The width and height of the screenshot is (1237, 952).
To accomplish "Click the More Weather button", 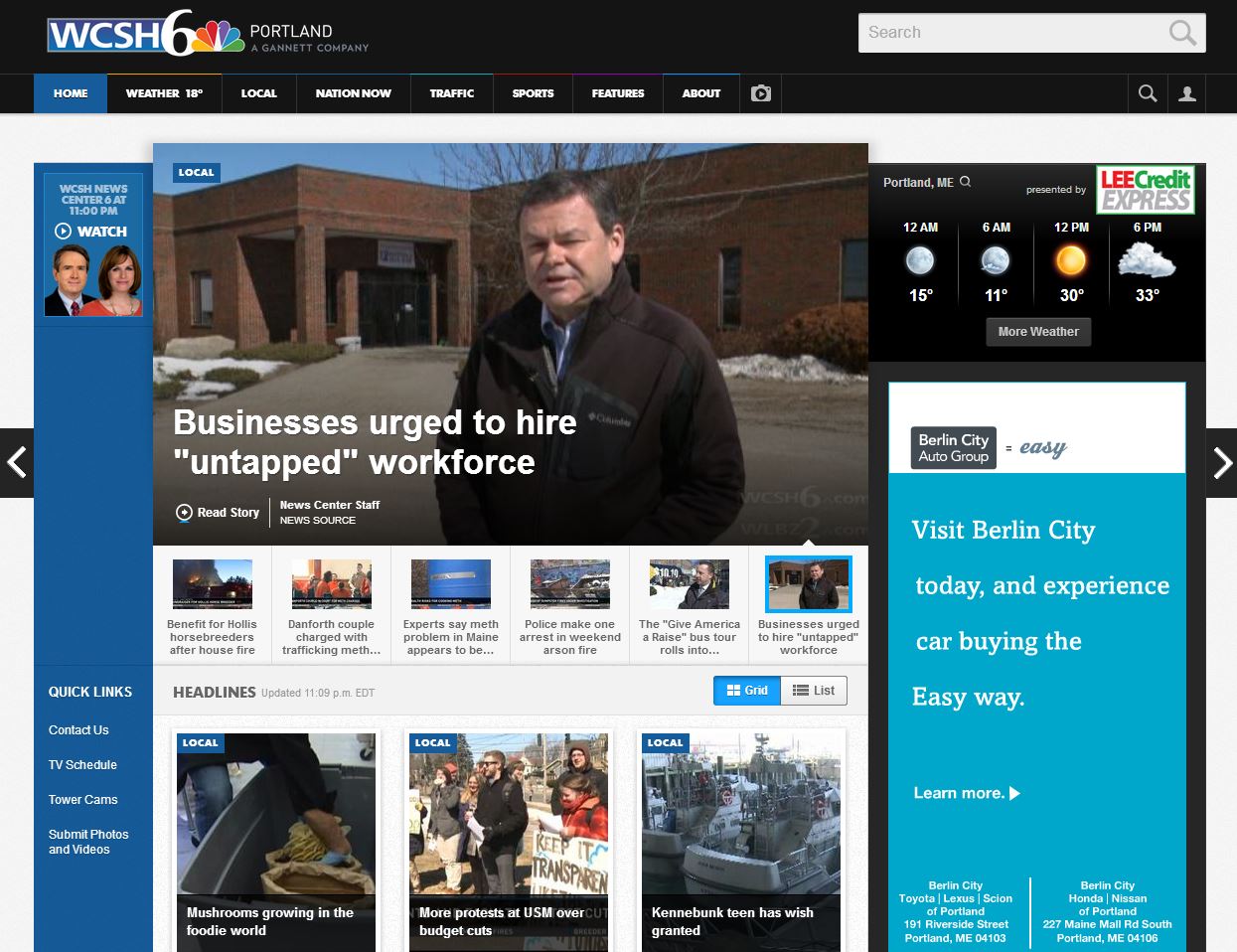I will 1037,332.
